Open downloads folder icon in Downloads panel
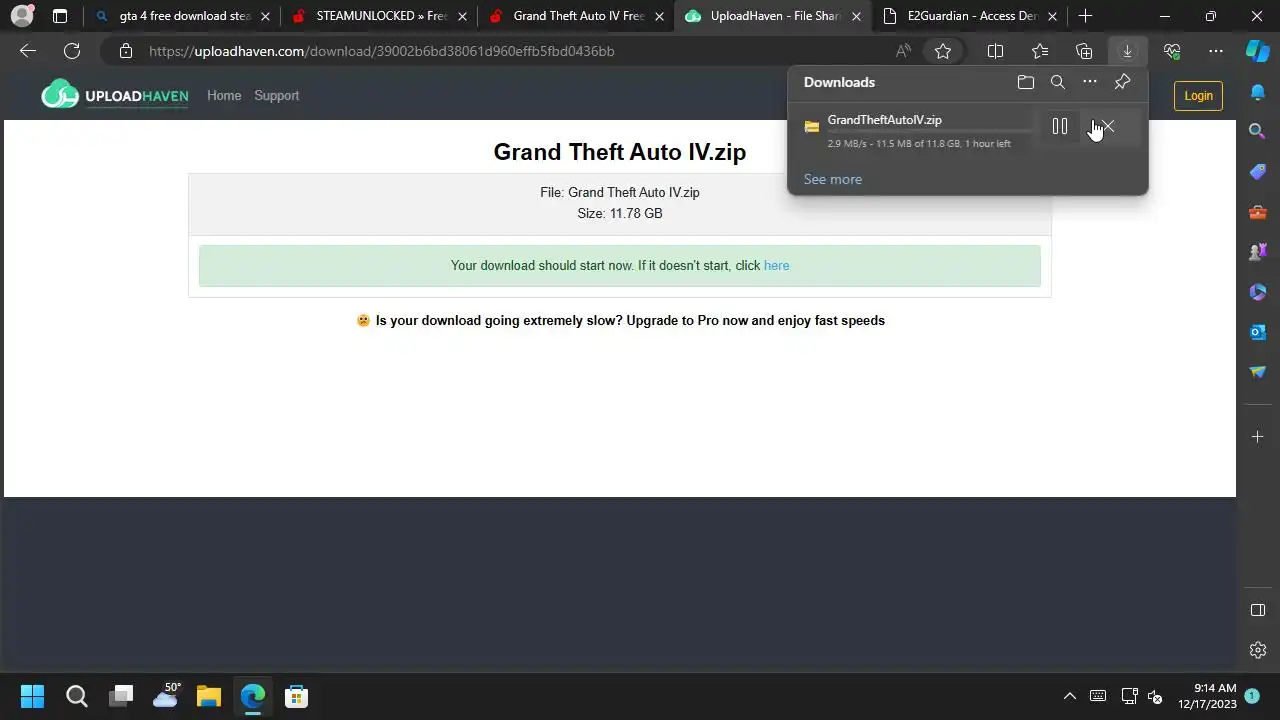The image size is (1280, 720). tap(1026, 82)
